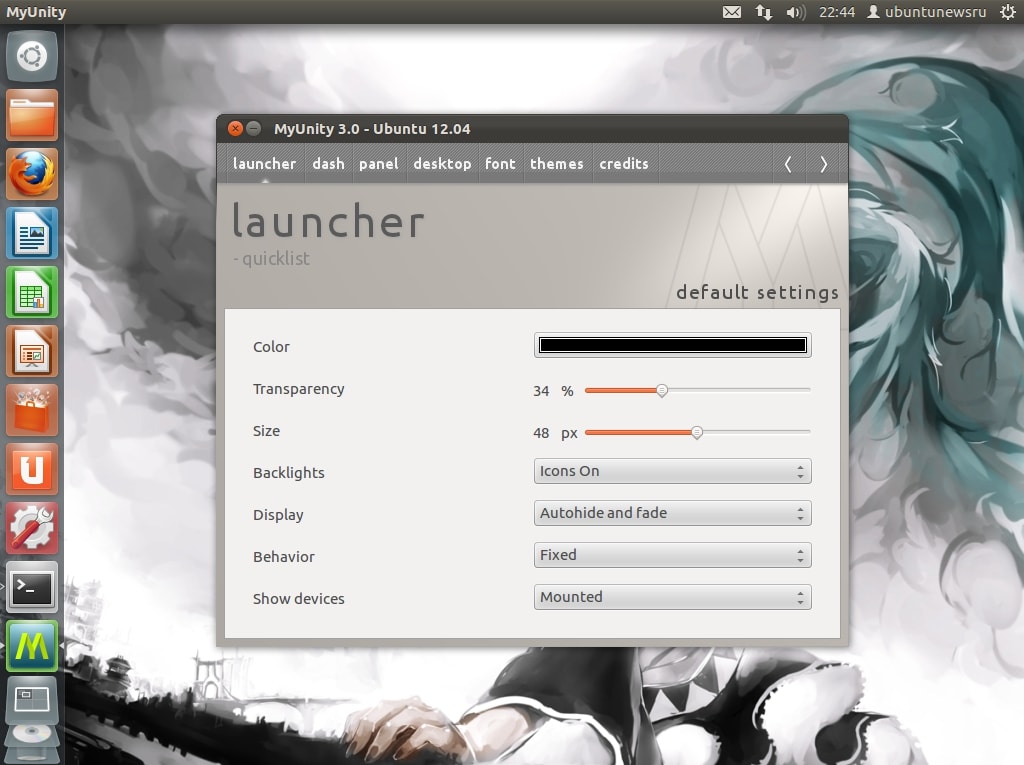Open the Display dropdown set to Autohide and fade
This screenshot has width=1024, height=765.
[x=673, y=513]
